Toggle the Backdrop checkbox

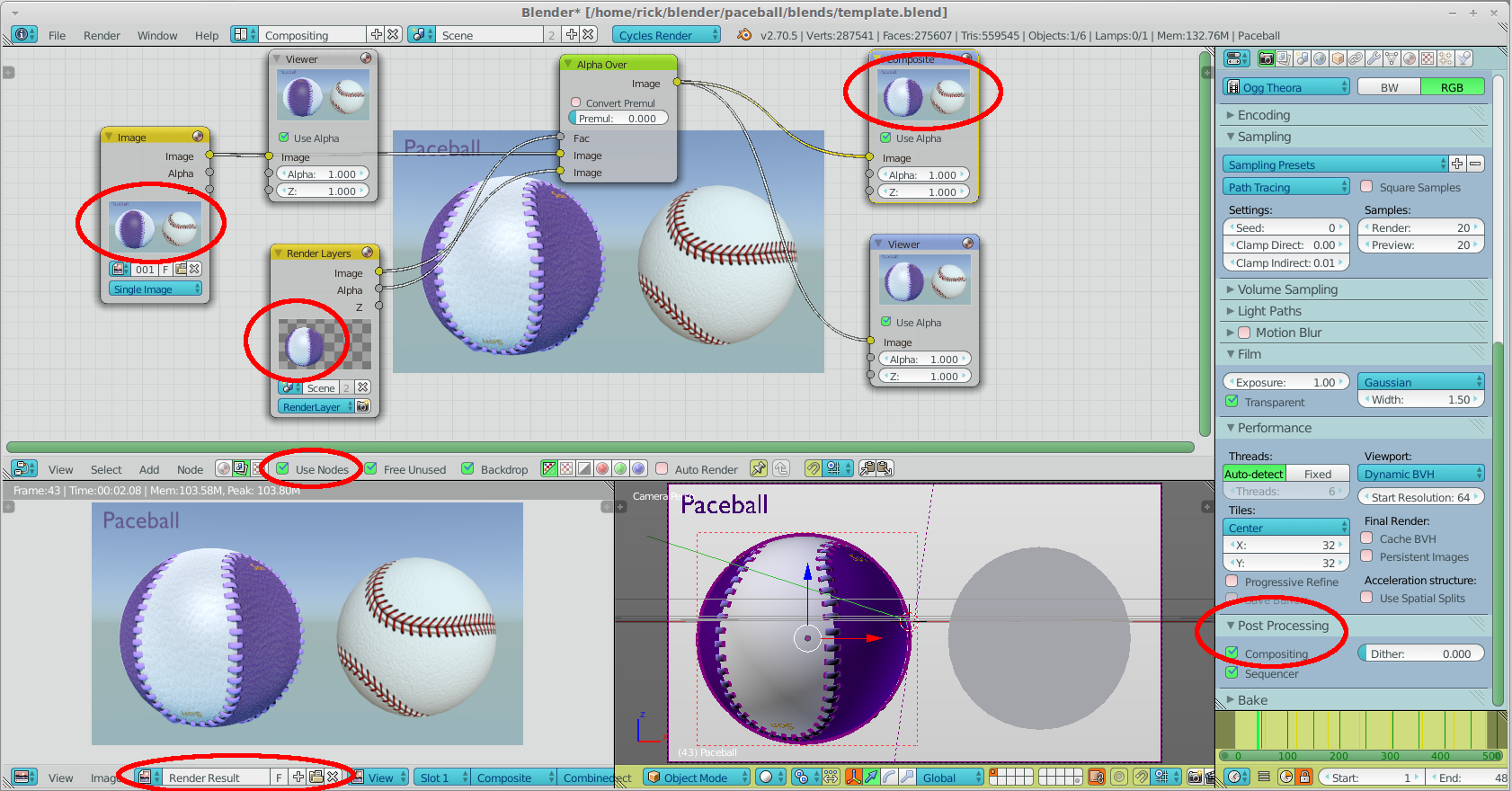coord(467,469)
